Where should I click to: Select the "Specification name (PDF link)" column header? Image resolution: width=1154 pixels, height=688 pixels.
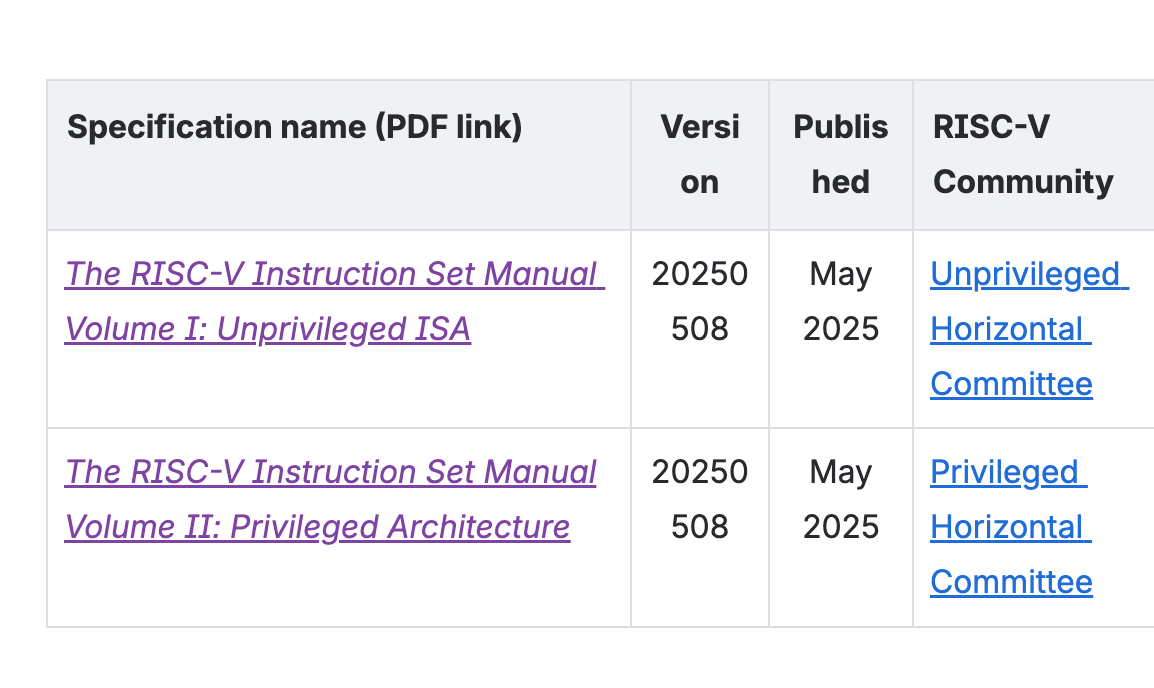[294, 127]
